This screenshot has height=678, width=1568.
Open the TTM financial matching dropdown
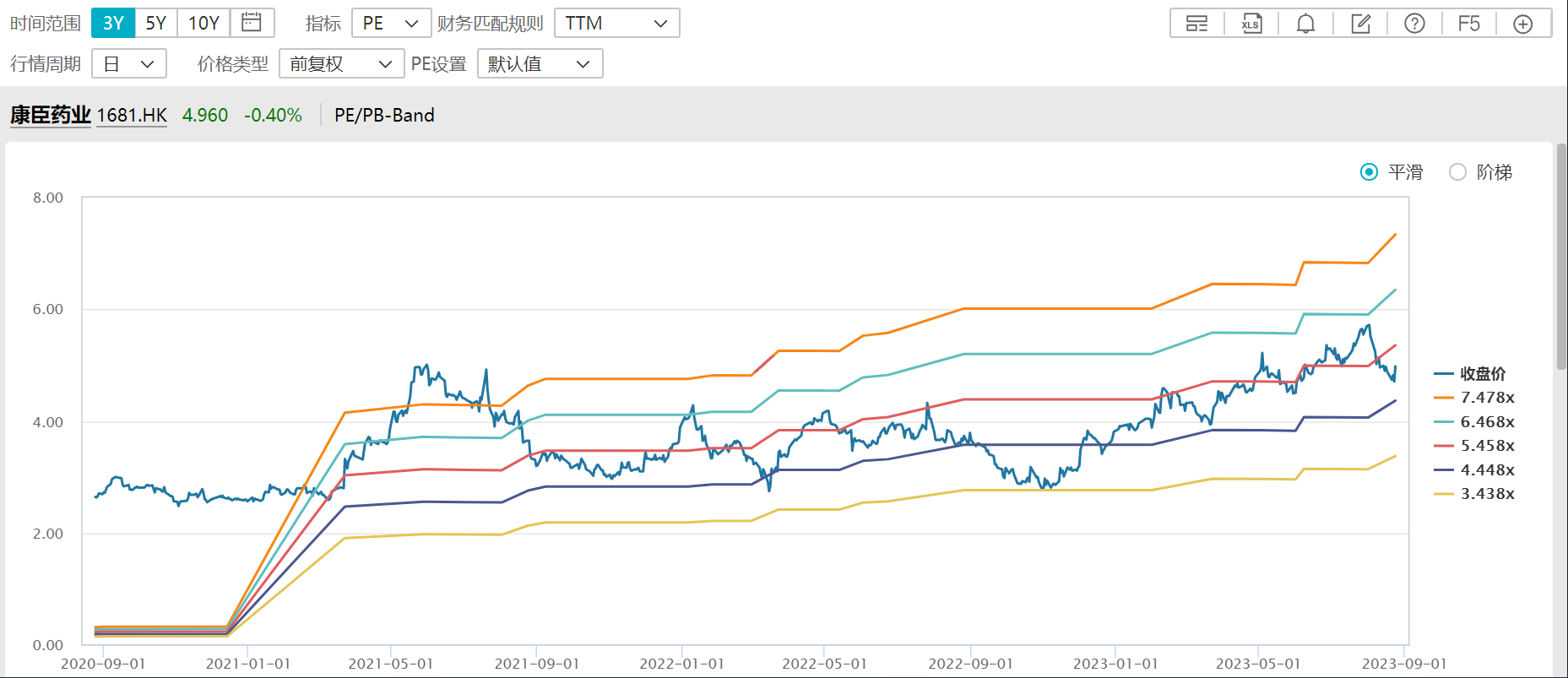616,23
